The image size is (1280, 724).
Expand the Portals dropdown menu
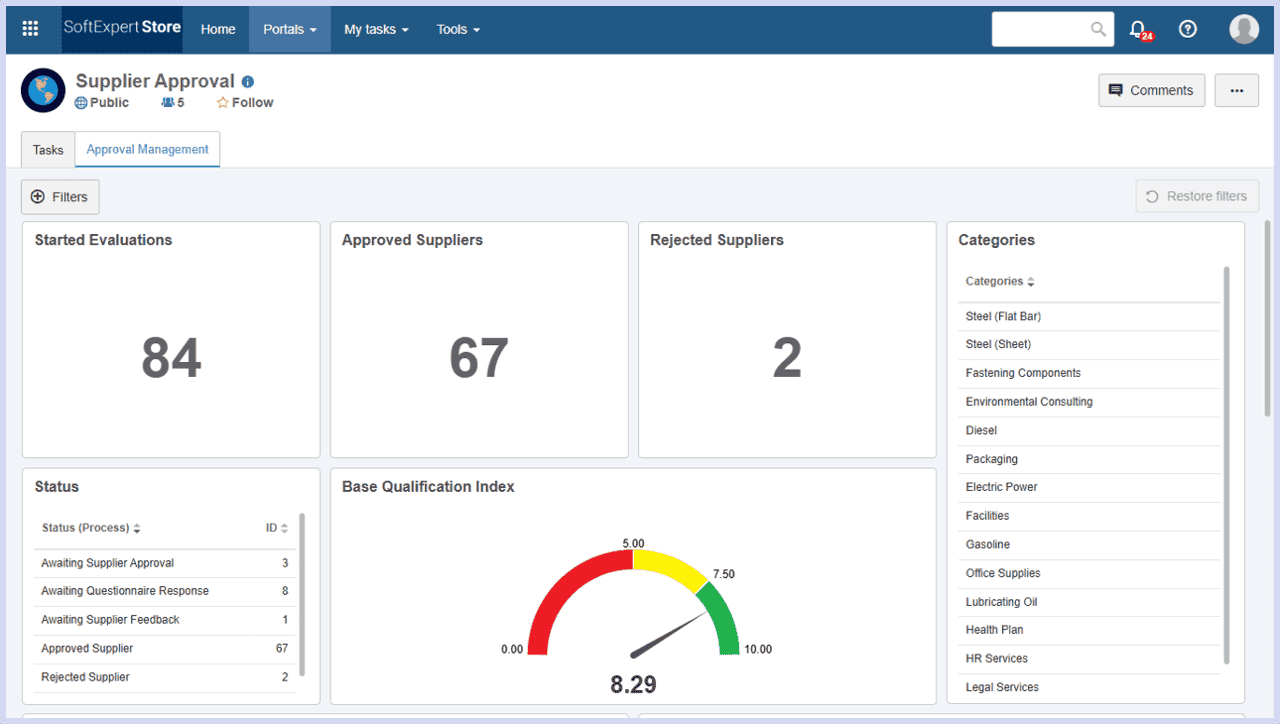coord(290,30)
